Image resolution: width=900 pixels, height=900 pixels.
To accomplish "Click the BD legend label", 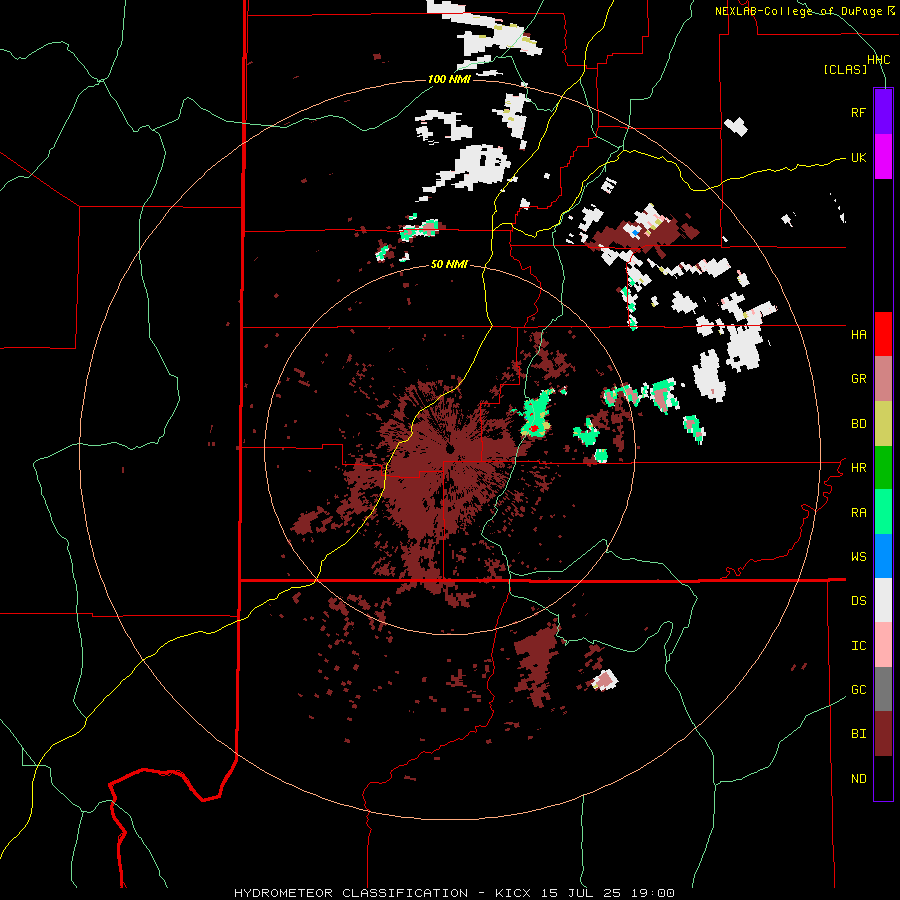I will pos(858,424).
